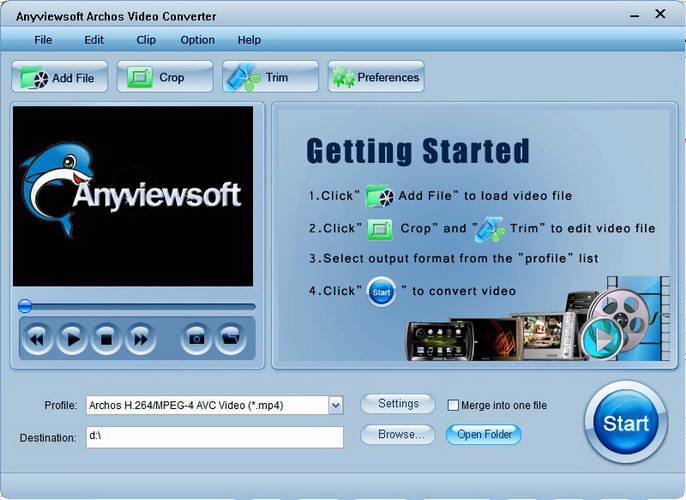The image size is (686, 500).
Task: Open the Crop tool
Action: point(165,77)
